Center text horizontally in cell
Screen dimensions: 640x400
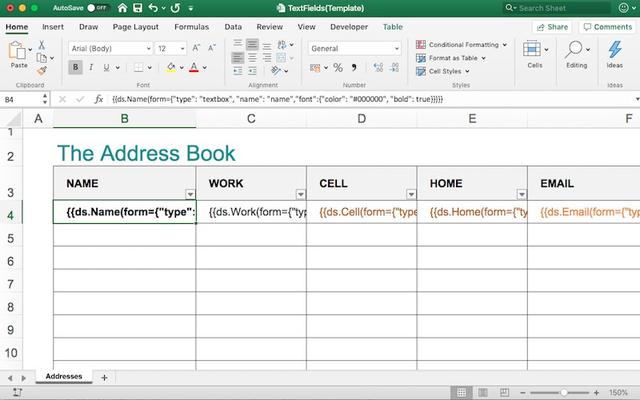252,58
